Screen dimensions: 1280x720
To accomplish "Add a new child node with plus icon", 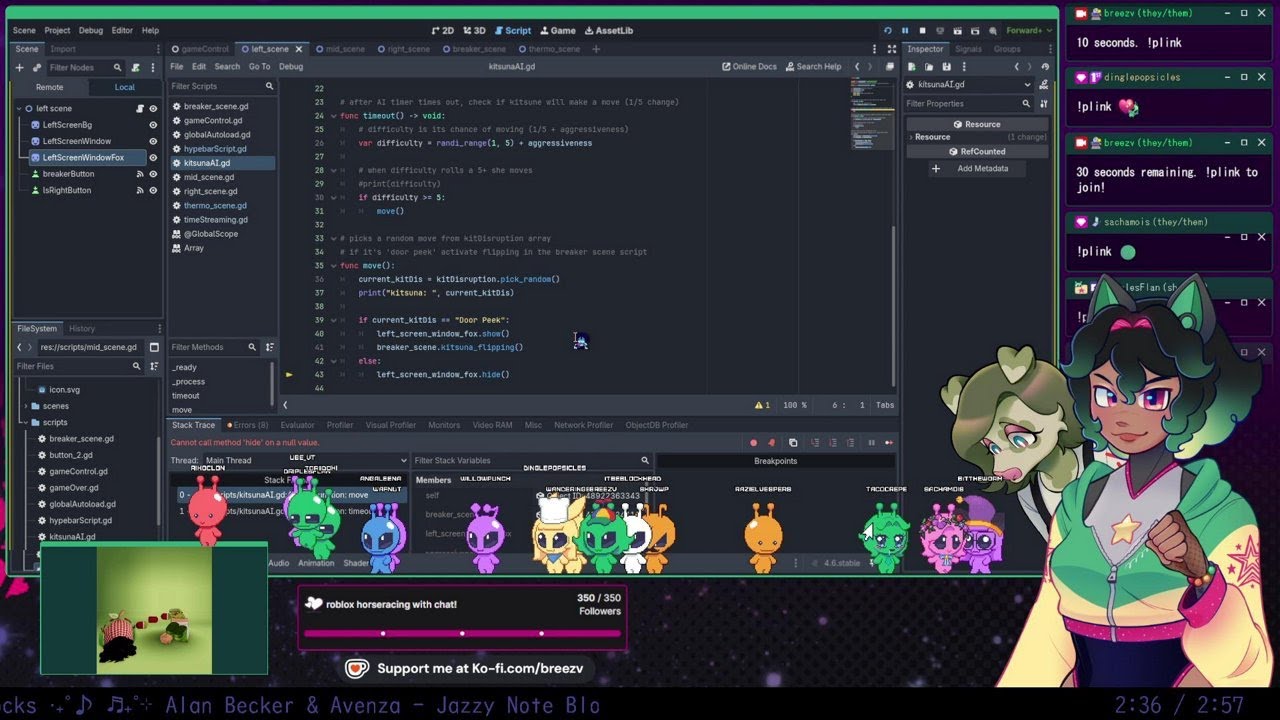I will pos(18,67).
